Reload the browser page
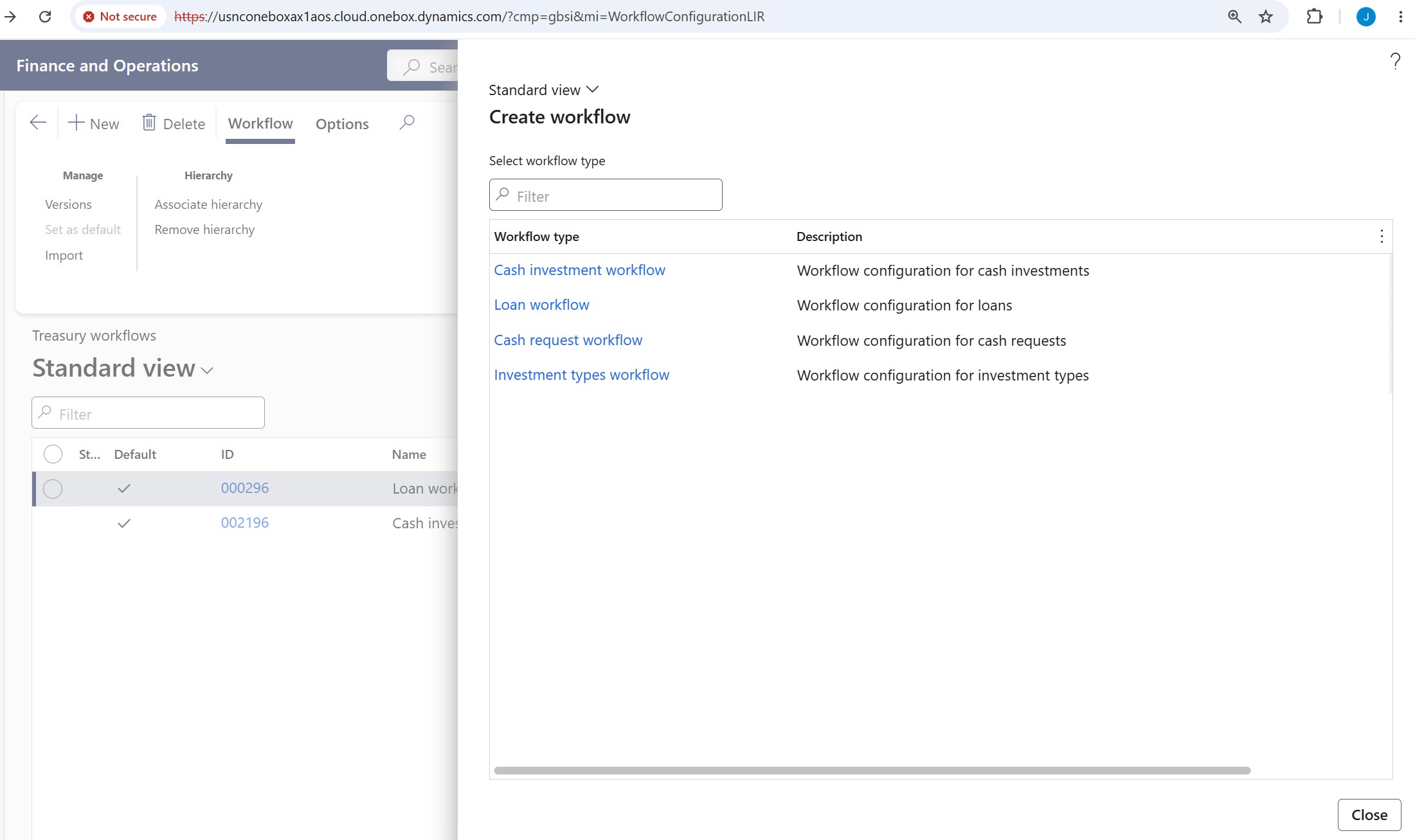The width and height of the screenshot is (1415, 840). click(x=45, y=17)
